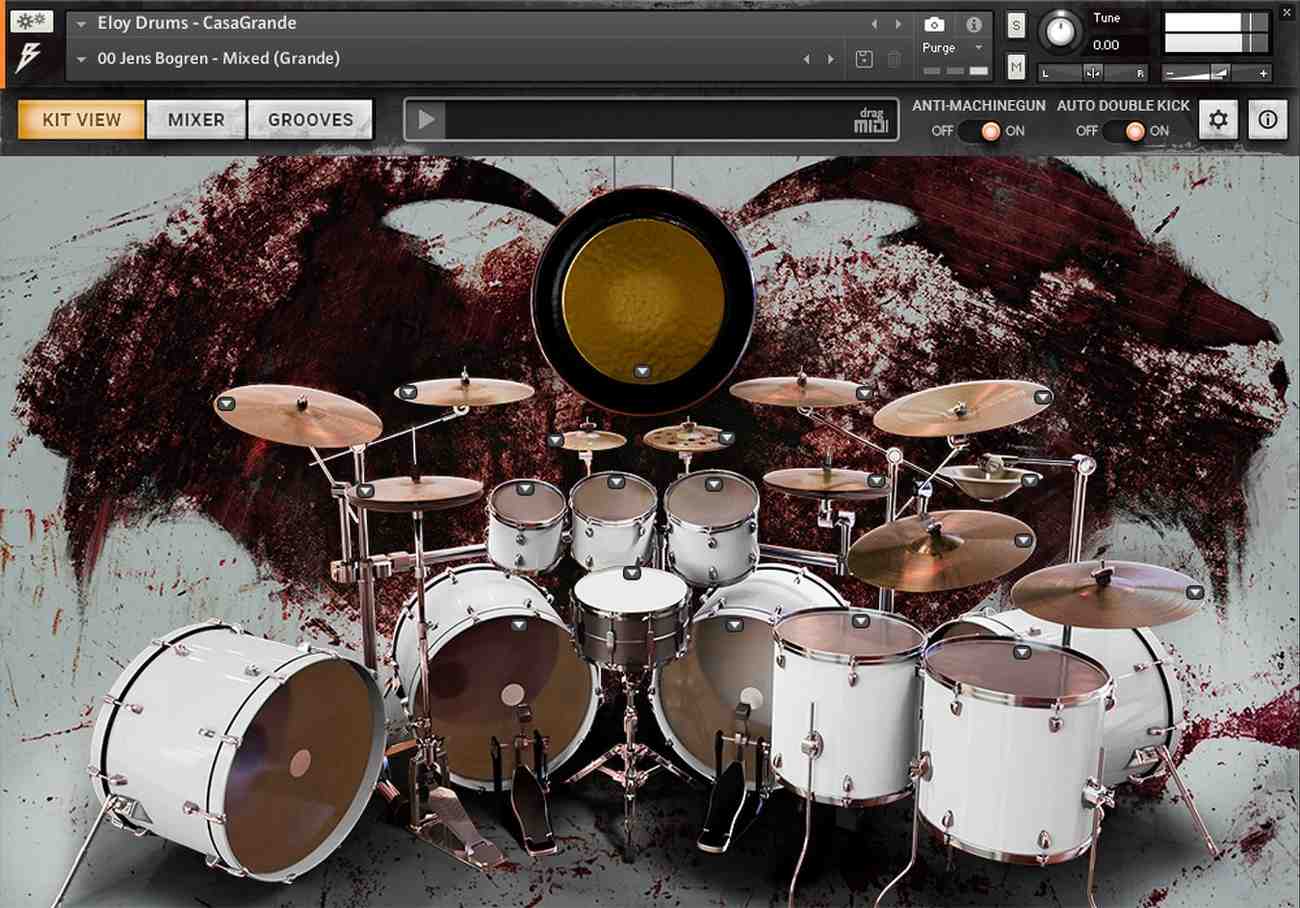Click the drag MIDI icon
The height and width of the screenshot is (908, 1300).
(x=871, y=120)
